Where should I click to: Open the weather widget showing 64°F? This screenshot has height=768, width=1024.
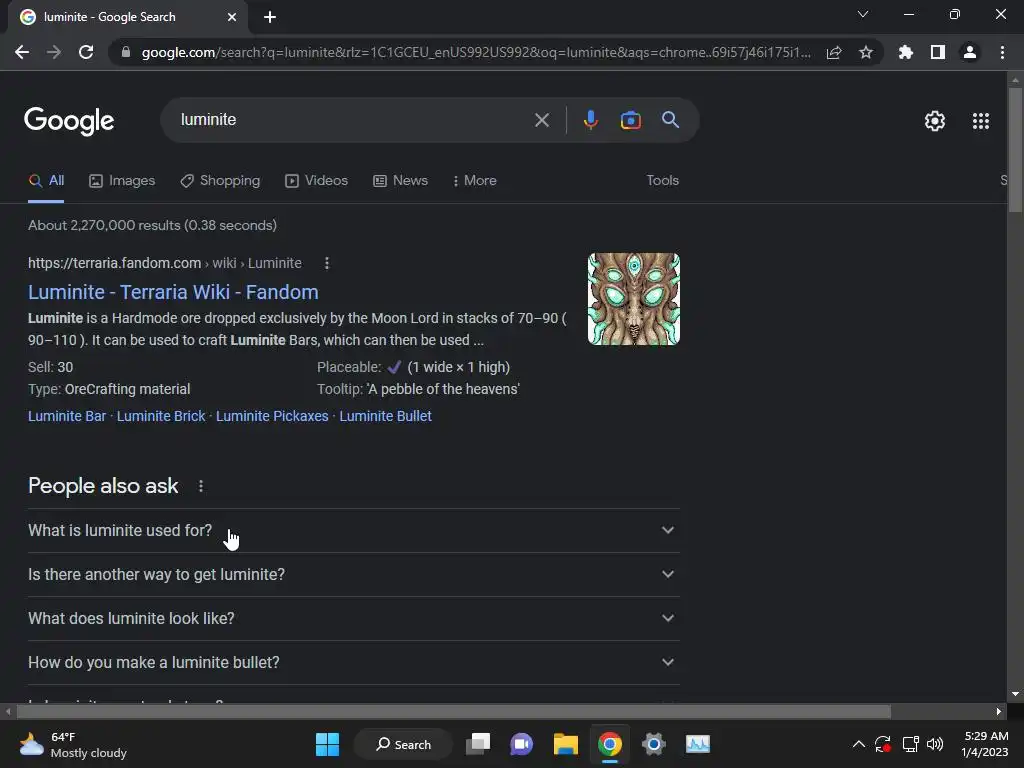(x=72, y=744)
